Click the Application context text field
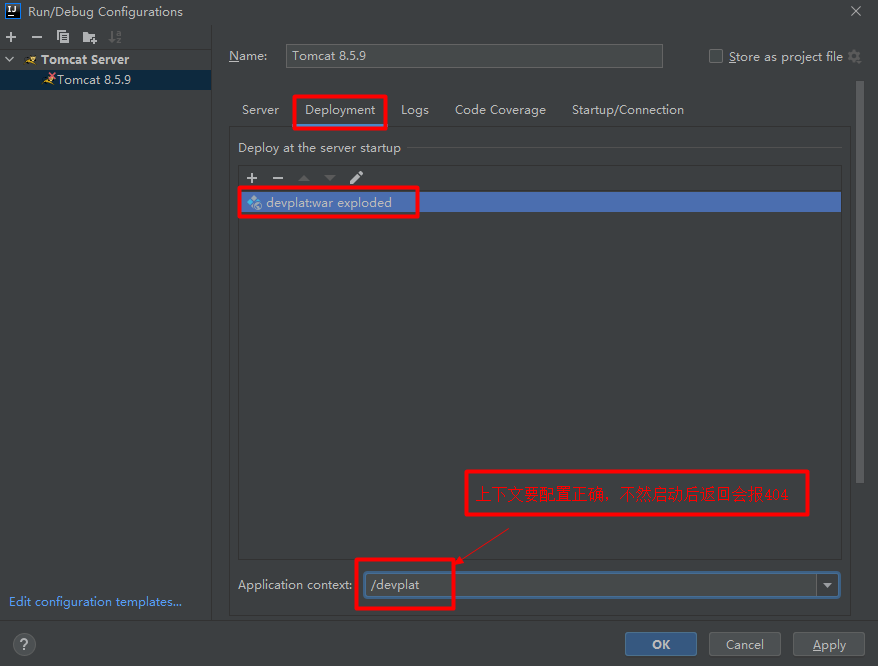Image resolution: width=878 pixels, height=666 pixels. point(591,585)
